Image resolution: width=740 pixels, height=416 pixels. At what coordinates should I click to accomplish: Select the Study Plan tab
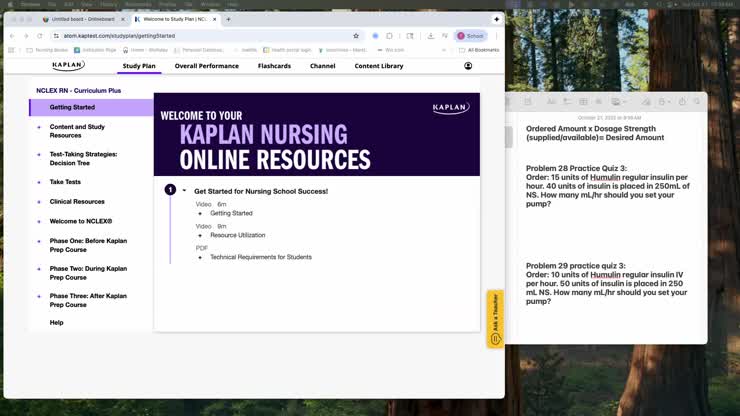139,66
